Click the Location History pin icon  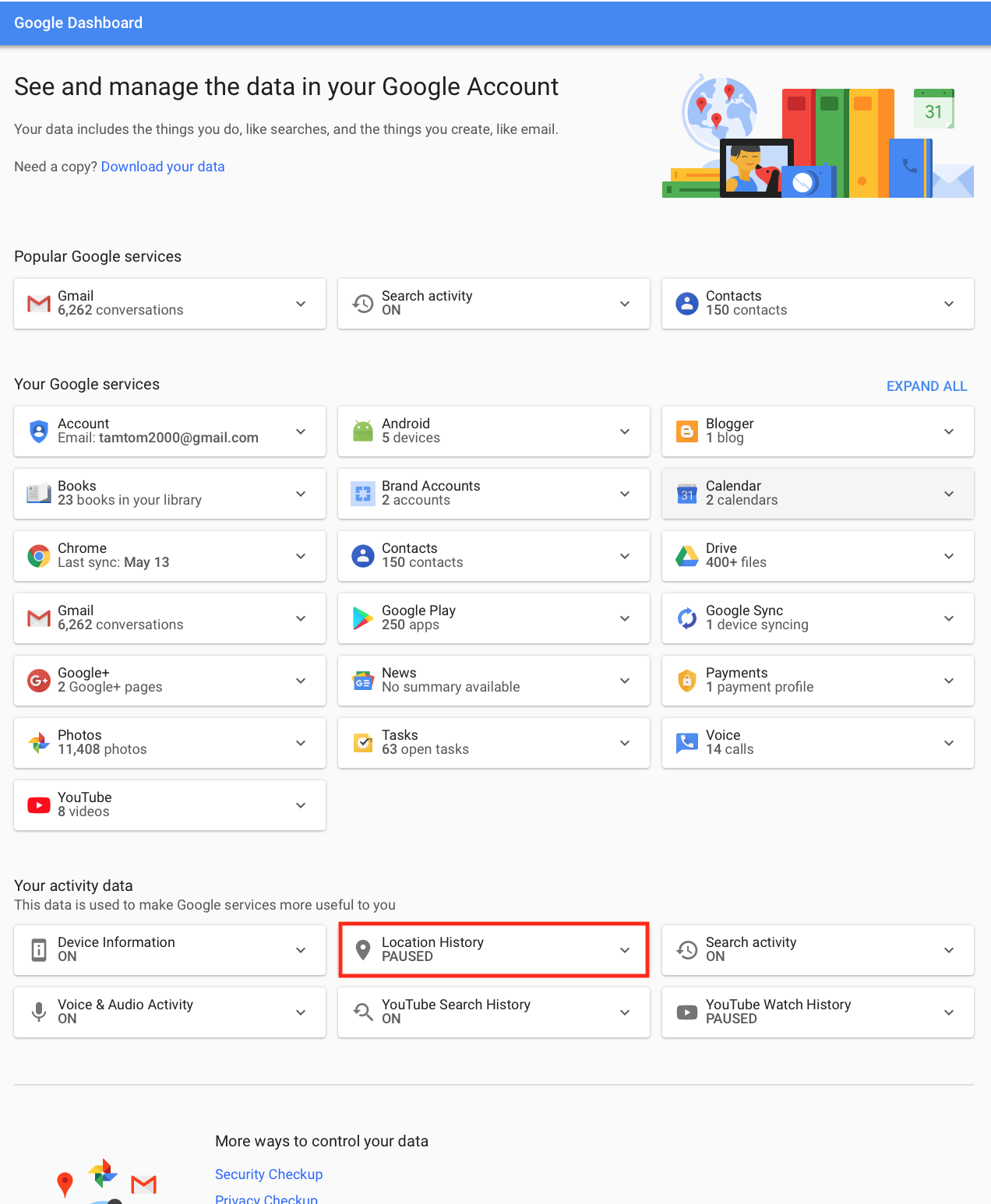(363, 950)
